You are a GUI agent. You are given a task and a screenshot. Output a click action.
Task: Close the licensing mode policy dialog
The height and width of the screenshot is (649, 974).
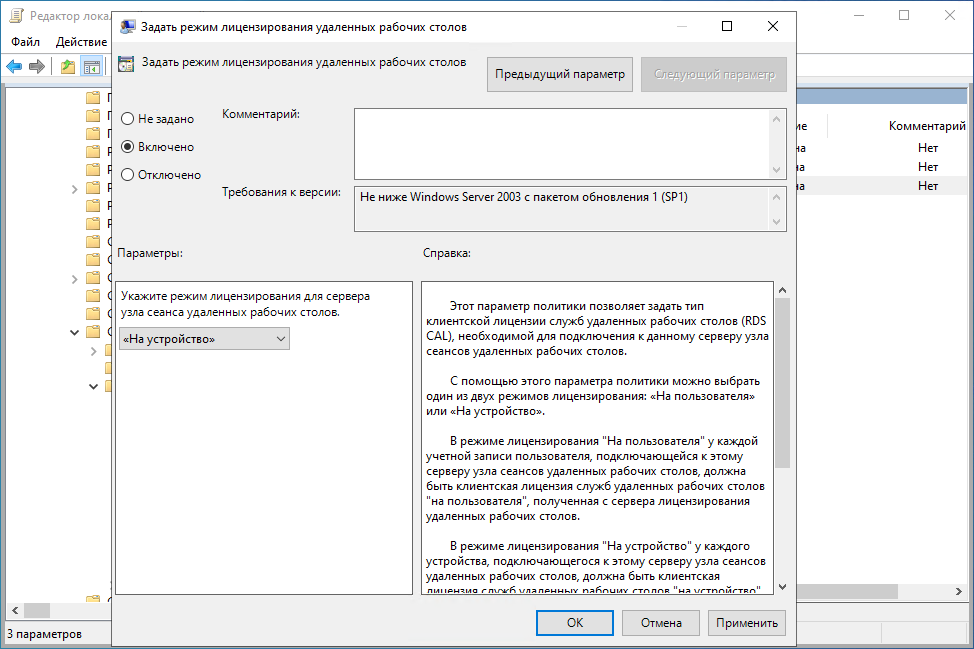[x=773, y=26]
